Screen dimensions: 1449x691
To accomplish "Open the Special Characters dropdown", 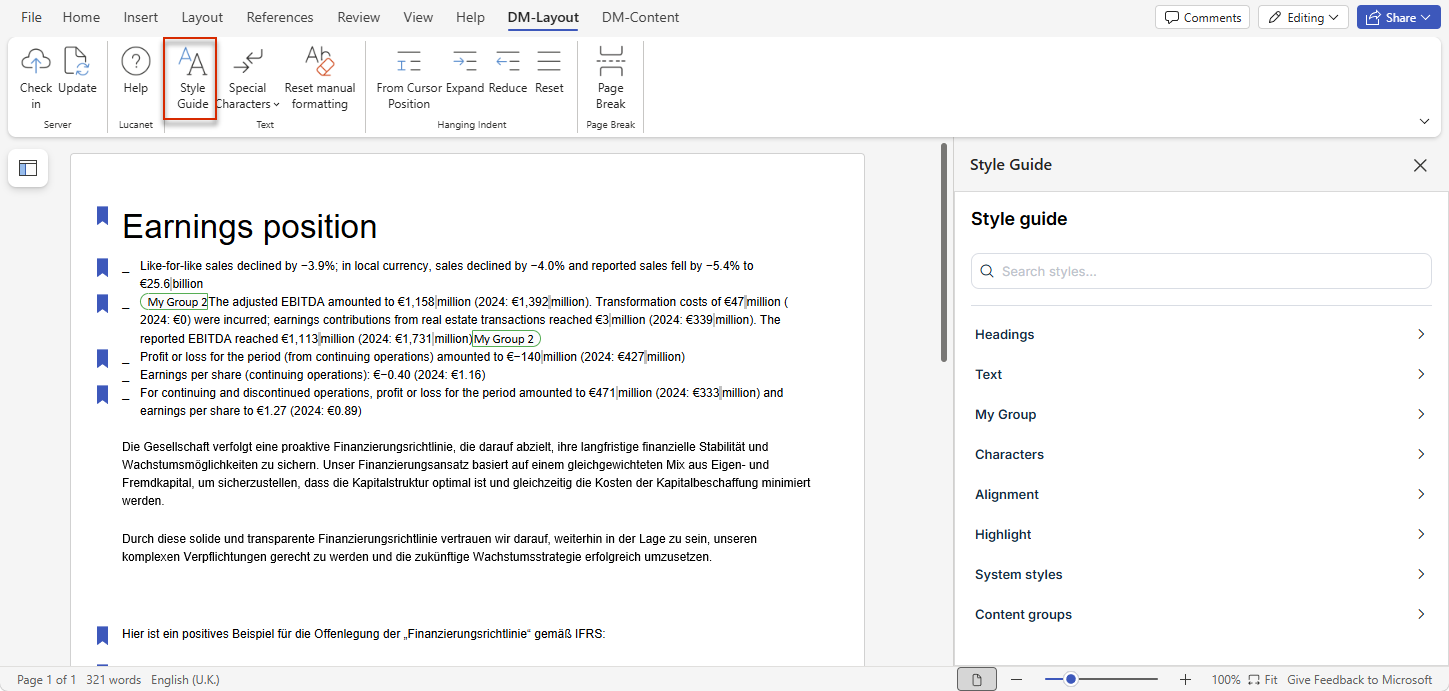I will coord(247,79).
